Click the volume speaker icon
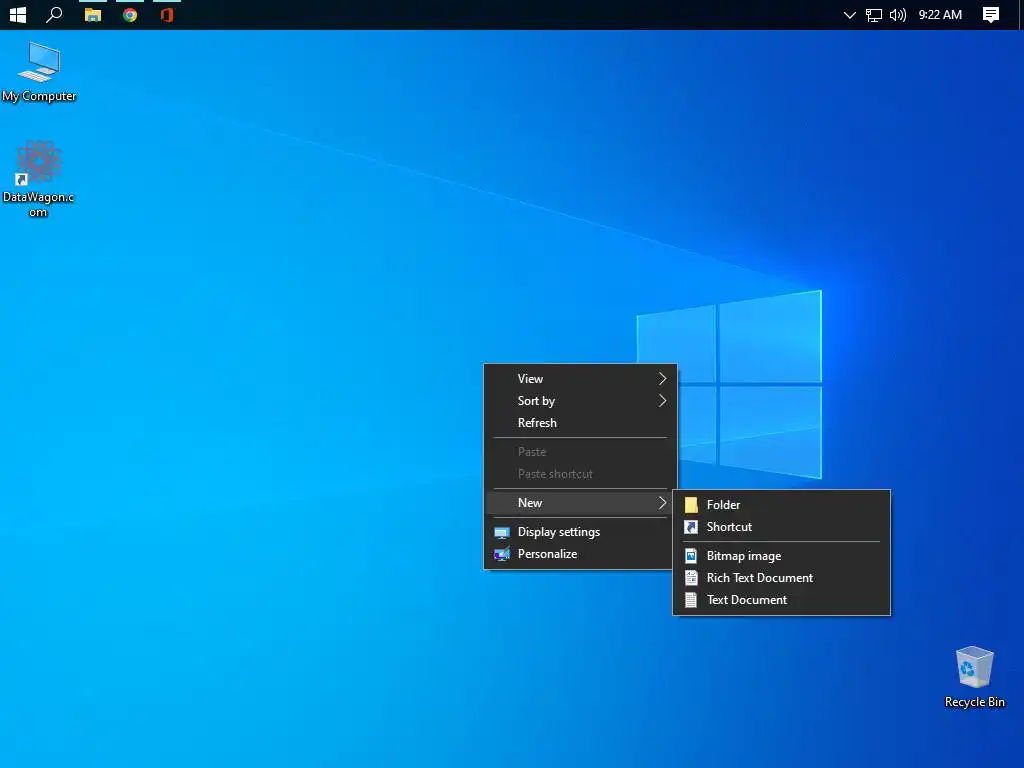The image size is (1024, 768). (898, 15)
